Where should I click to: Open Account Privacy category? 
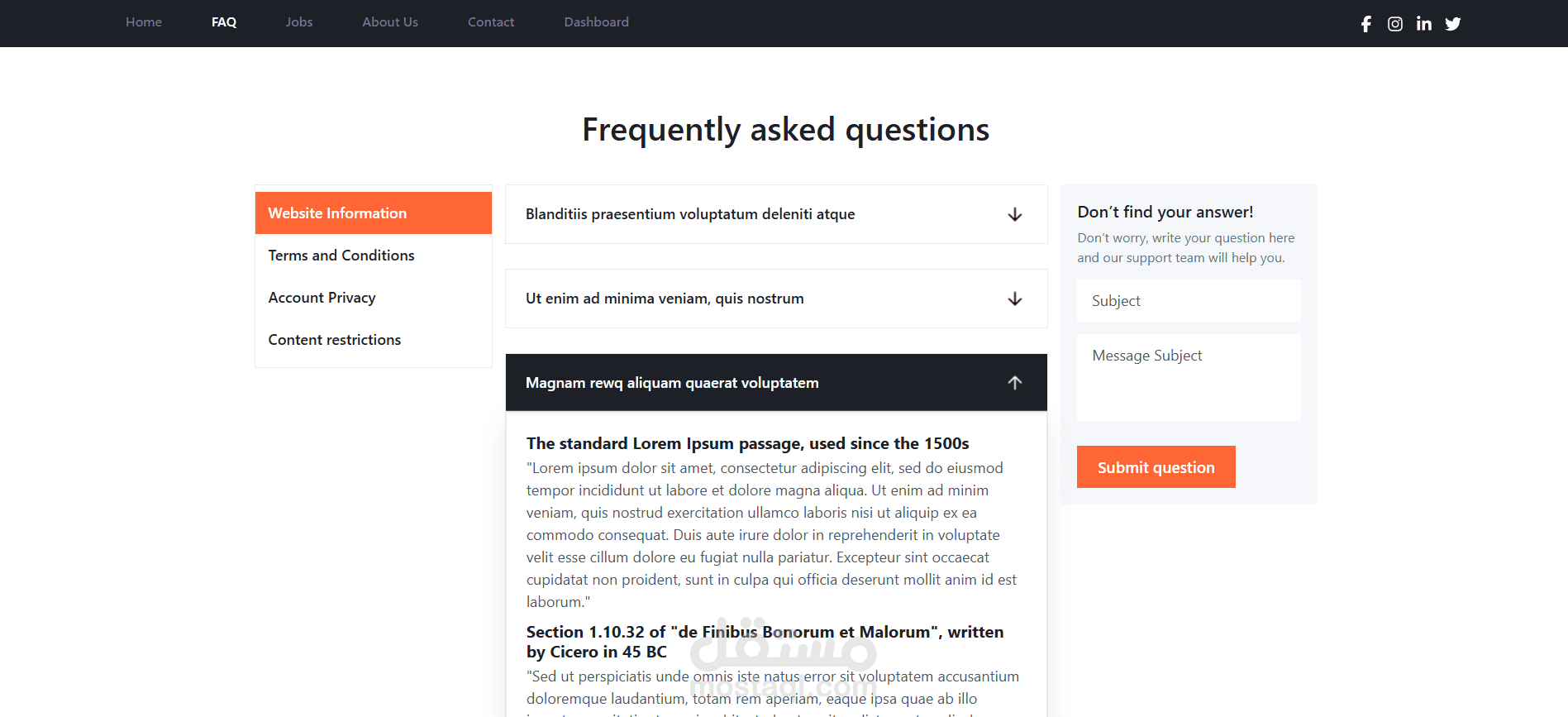click(374, 298)
